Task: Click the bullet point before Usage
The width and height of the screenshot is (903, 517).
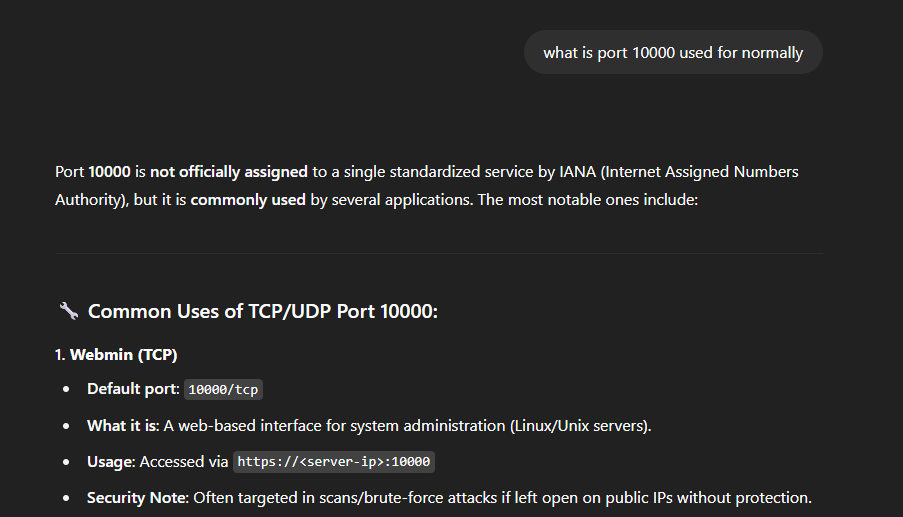Action: (x=66, y=462)
